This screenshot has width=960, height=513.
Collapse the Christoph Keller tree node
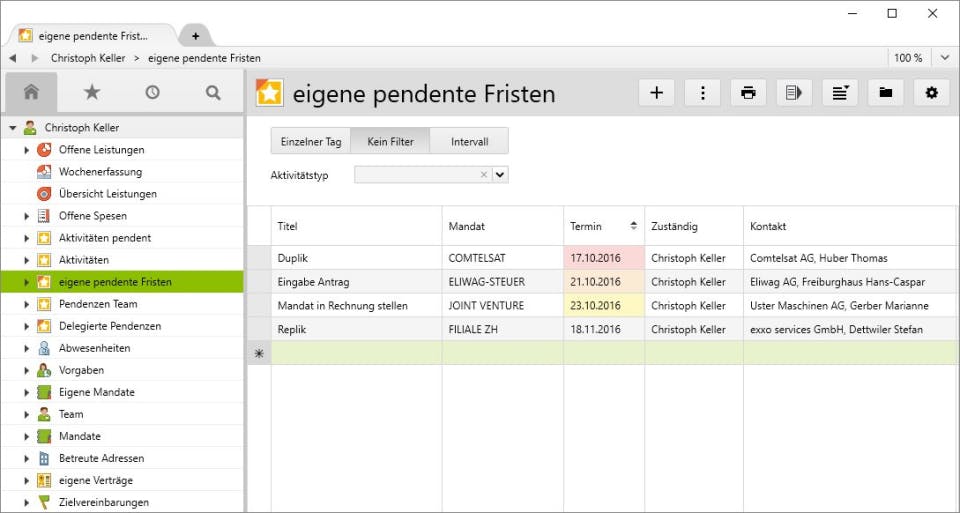[13, 128]
